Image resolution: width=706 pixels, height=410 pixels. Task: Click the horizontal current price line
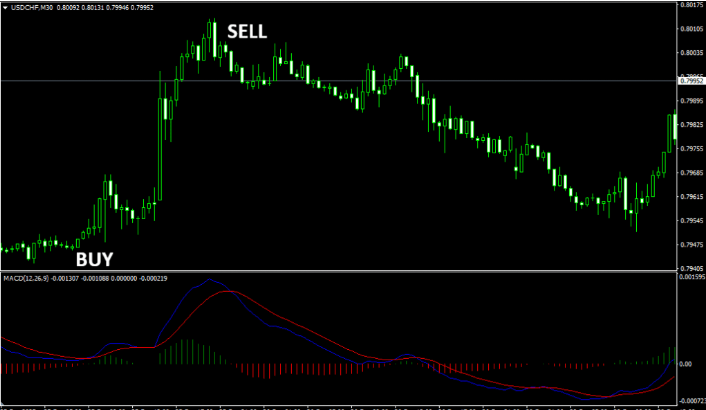(x=400, y=80)
